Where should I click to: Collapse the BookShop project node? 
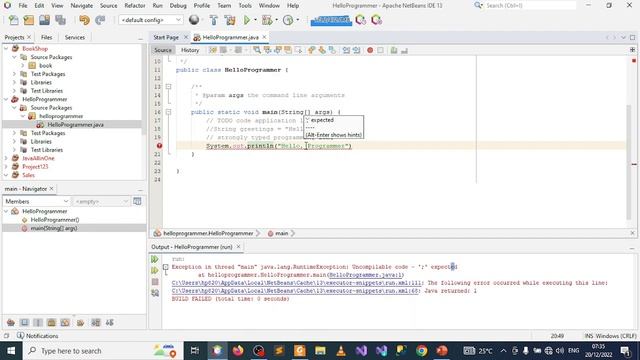pyautogui.click(x=6, y=49)
